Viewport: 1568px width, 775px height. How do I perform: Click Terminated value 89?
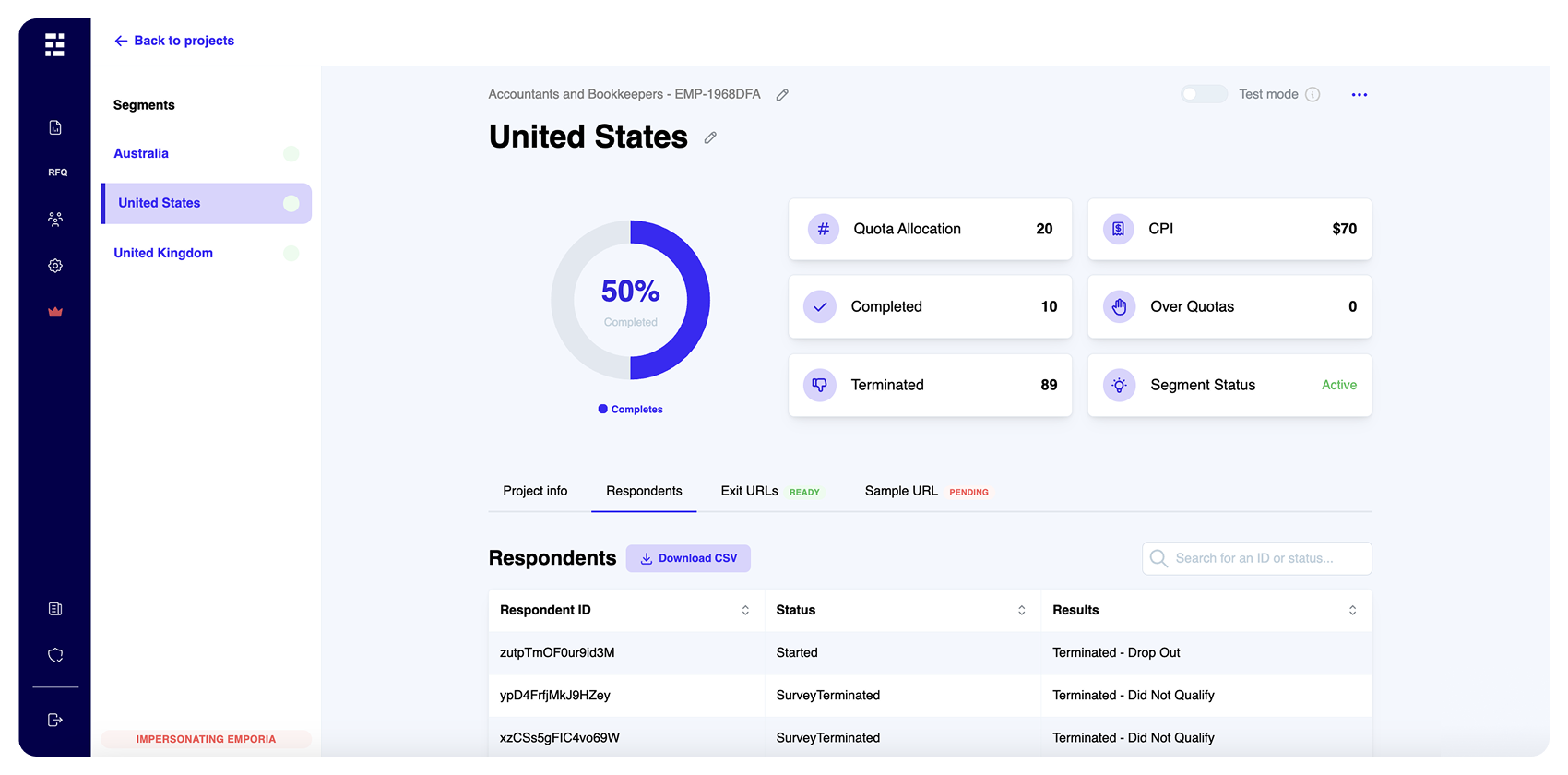[x=1049, y=385]
